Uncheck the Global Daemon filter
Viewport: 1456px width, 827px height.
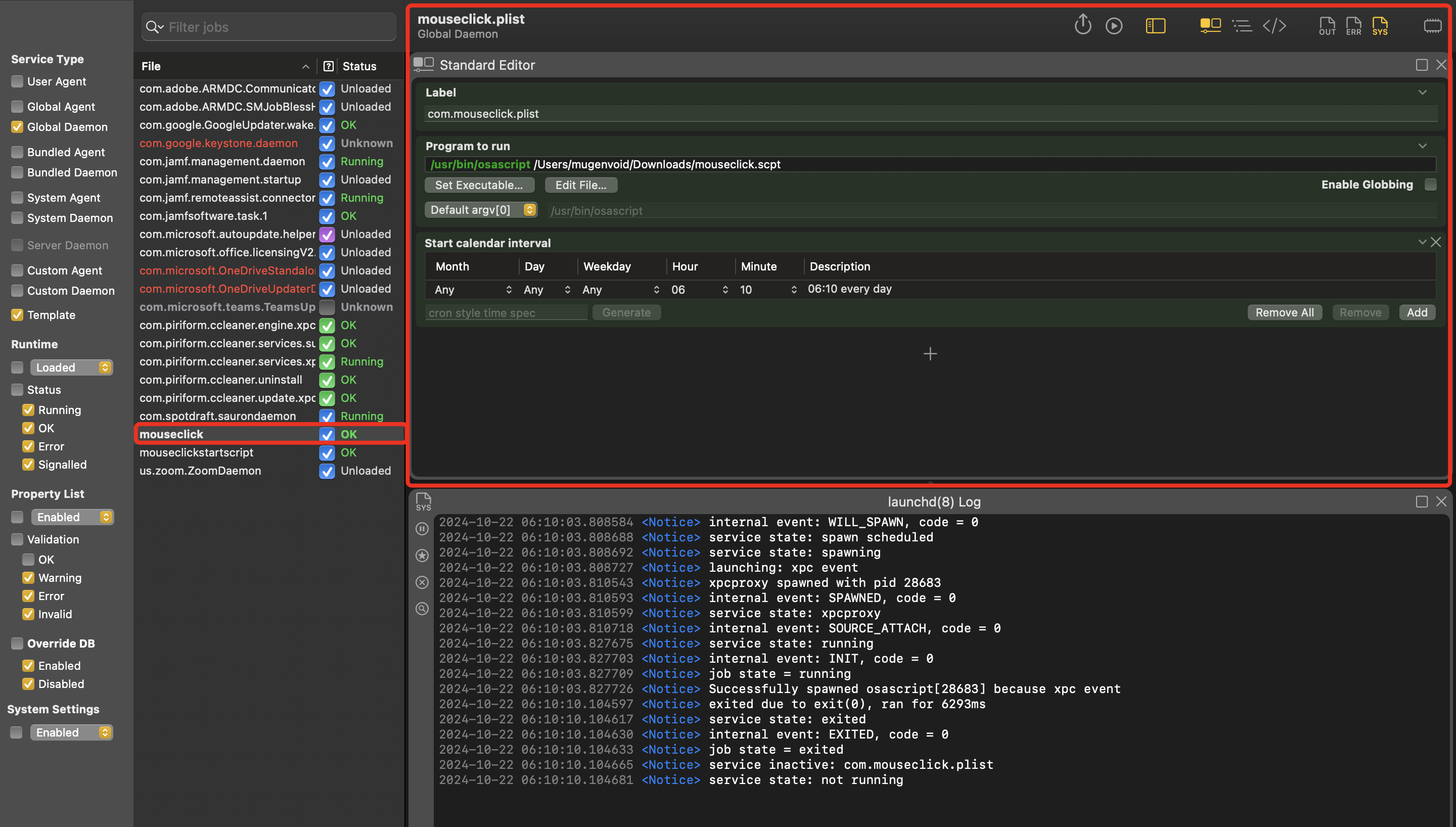[18, 127]
